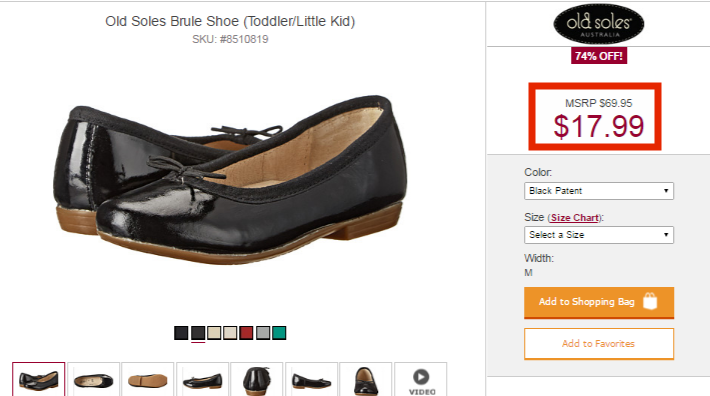Choose the teal green color swatch
The width and height of the screenshot is (710, 396).
coord(279,333)
